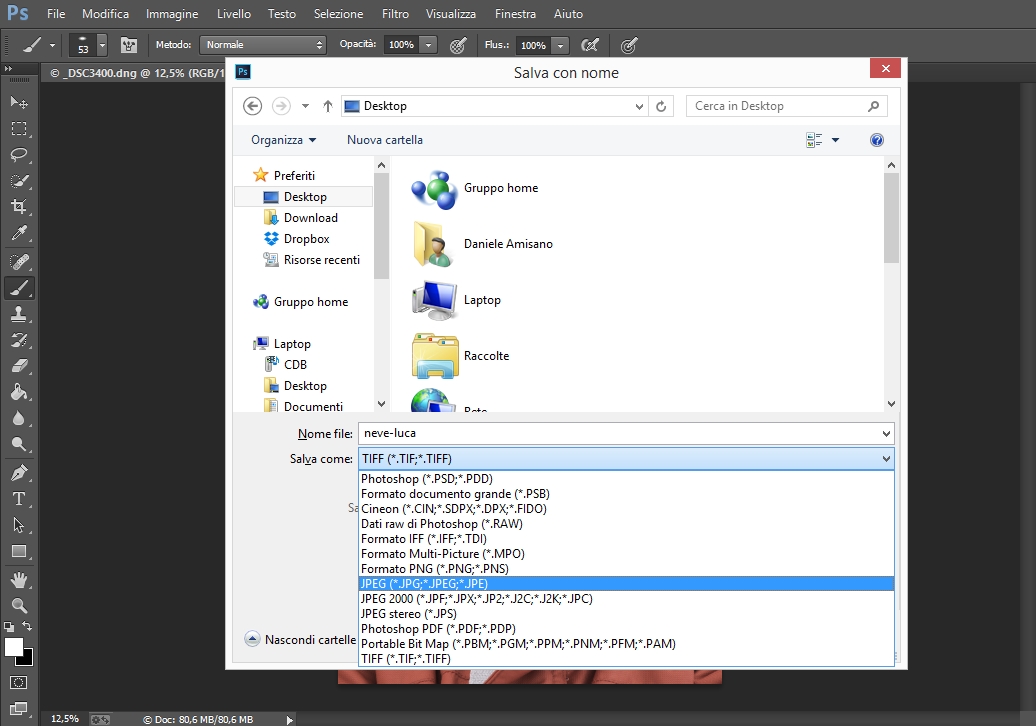Click the Nome file text field
The height and width of the screenshot is (726, 1036).
coord(626,434)
